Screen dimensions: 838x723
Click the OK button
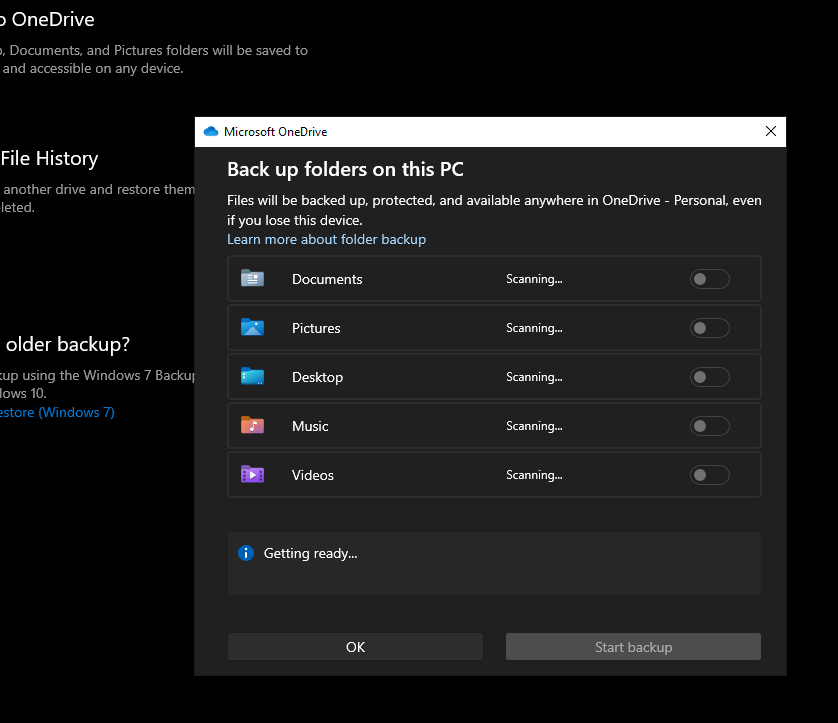[355, 647]
